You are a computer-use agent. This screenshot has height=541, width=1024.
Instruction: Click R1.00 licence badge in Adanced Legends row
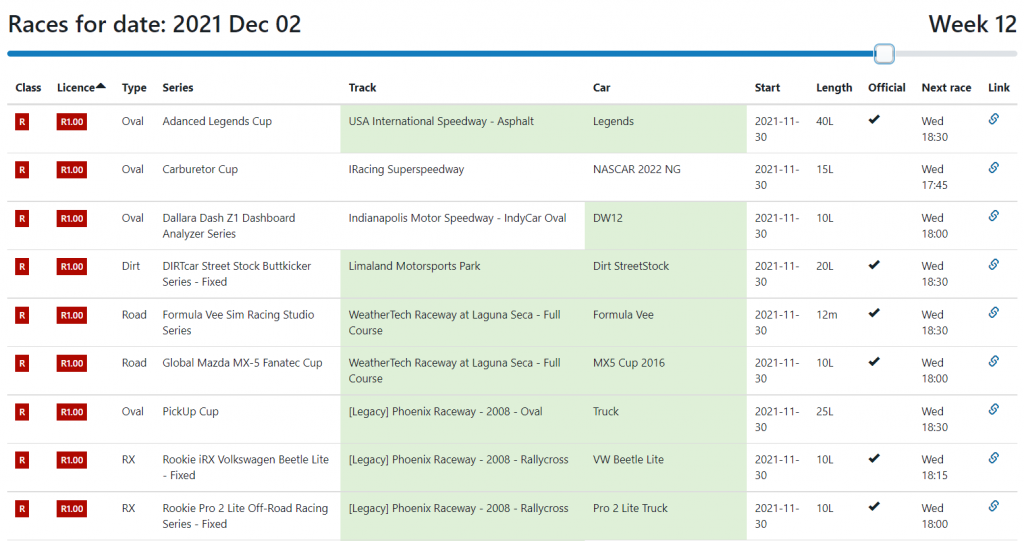tap(72, 122)
